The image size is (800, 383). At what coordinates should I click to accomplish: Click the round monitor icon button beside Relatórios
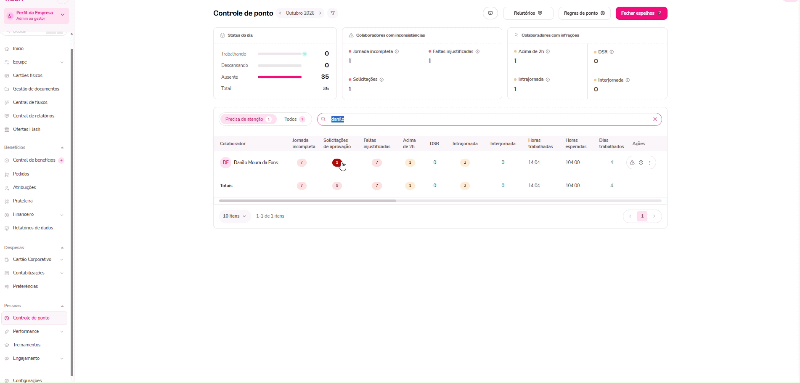click(x=490, y=13)
